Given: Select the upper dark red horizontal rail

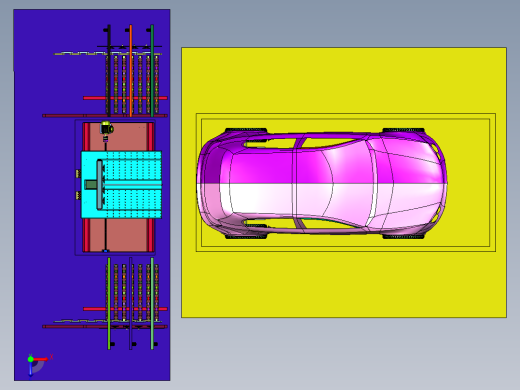Looking at the screenshot, I should (x=105, y=116).
